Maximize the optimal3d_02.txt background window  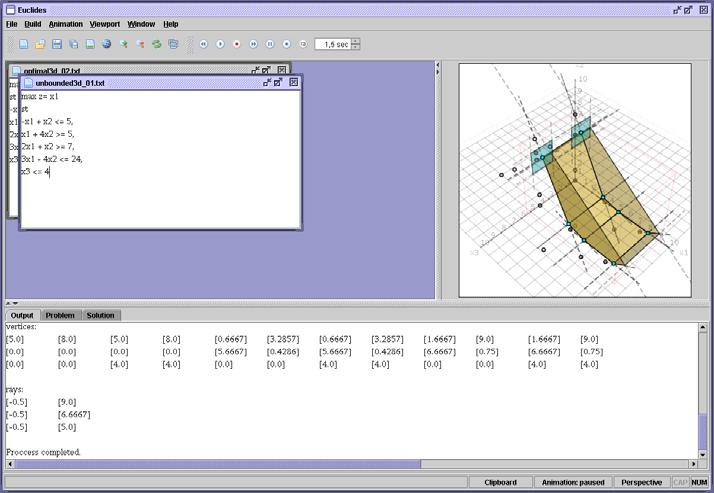tap(266, 71)
